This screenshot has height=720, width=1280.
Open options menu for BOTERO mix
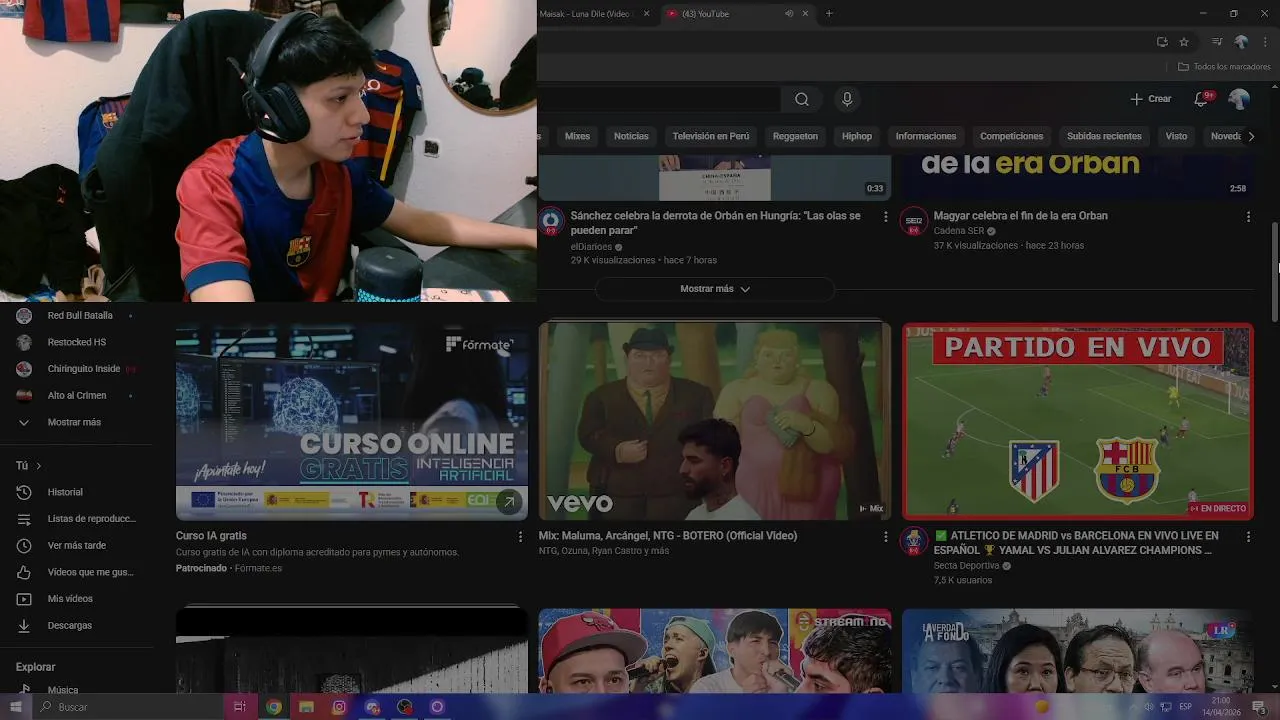click(885, 536)
